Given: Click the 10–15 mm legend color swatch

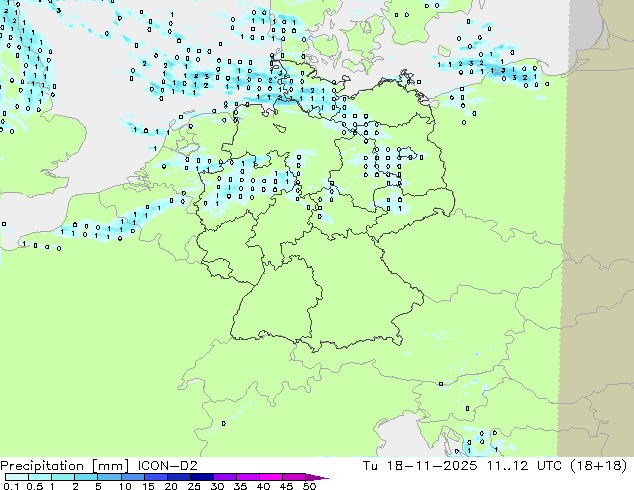Looking at the screenshot, I should pos(132,477).
